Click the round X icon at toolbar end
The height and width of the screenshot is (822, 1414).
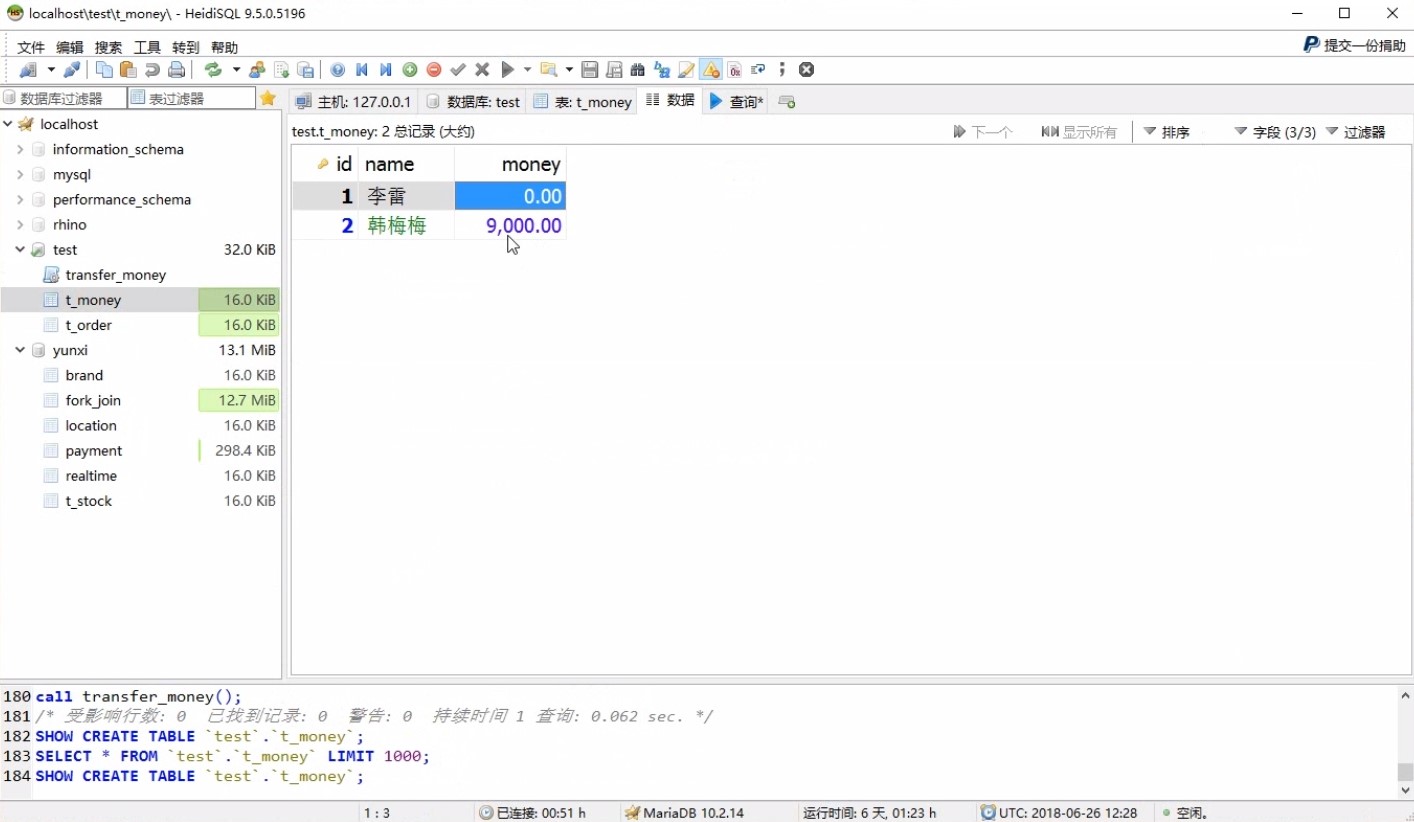pos(807,70)
